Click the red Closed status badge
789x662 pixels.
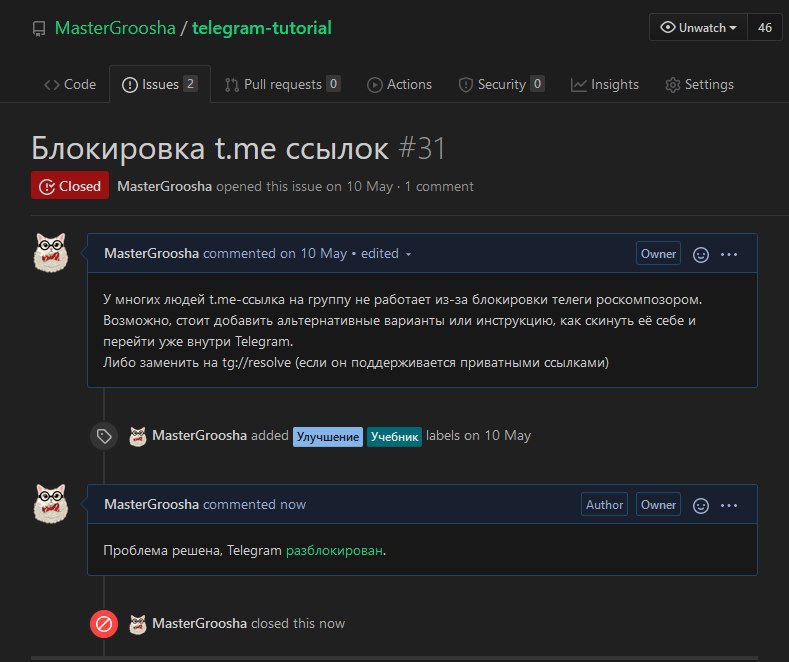point(70,186)
